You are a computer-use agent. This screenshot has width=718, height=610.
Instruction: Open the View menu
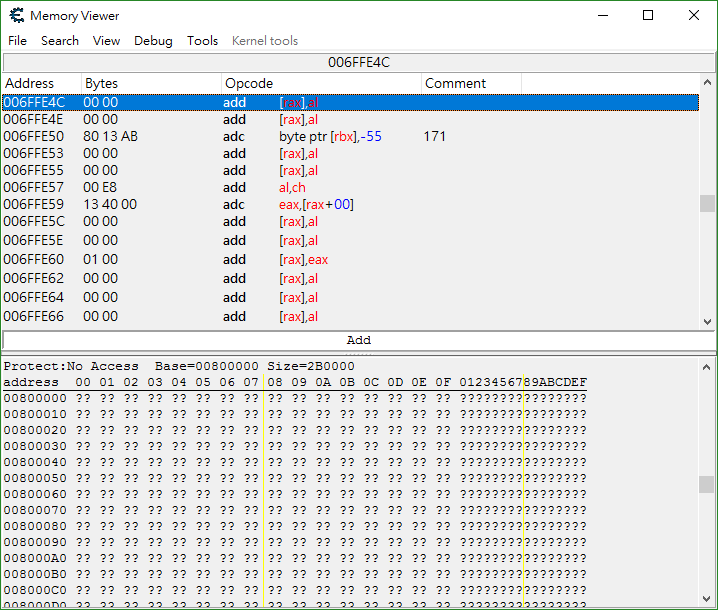106,41
